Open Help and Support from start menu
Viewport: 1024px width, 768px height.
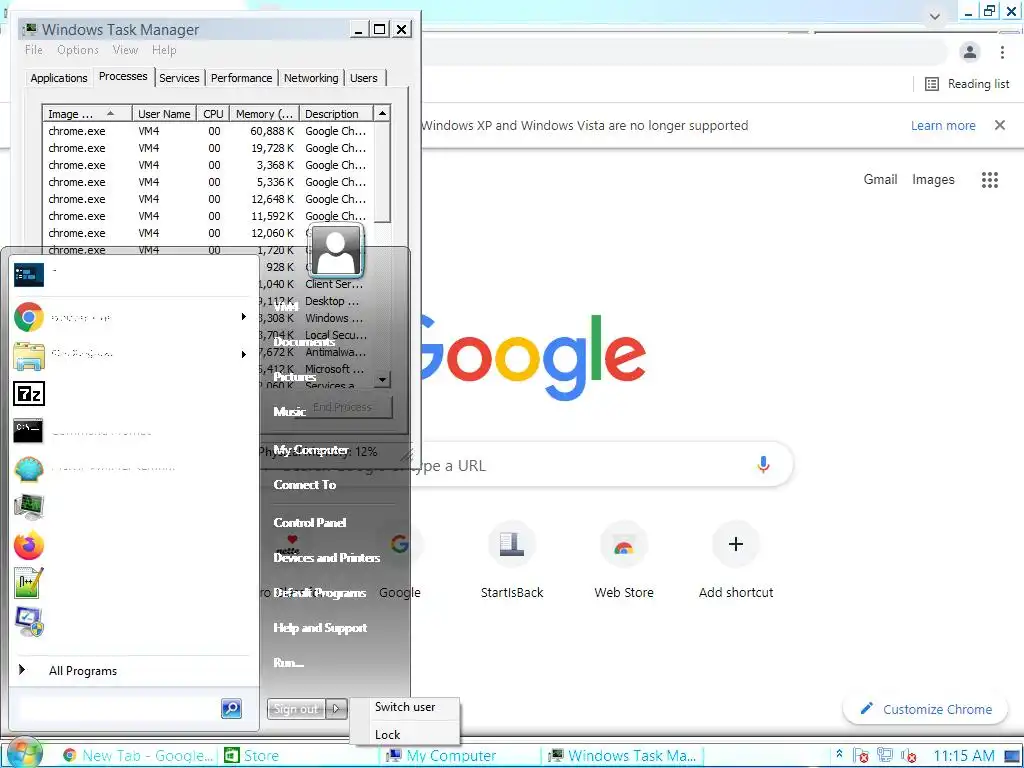point(320,628)
